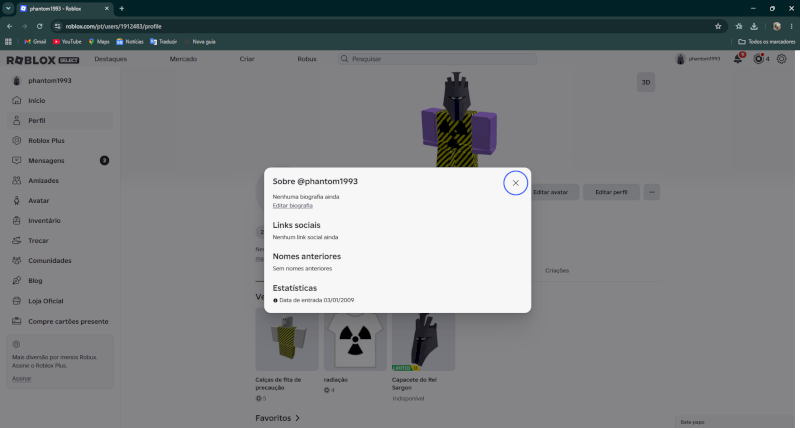Go back in the browser
The height and width of the screenshot is (428, 800).
tap(10, 26)
